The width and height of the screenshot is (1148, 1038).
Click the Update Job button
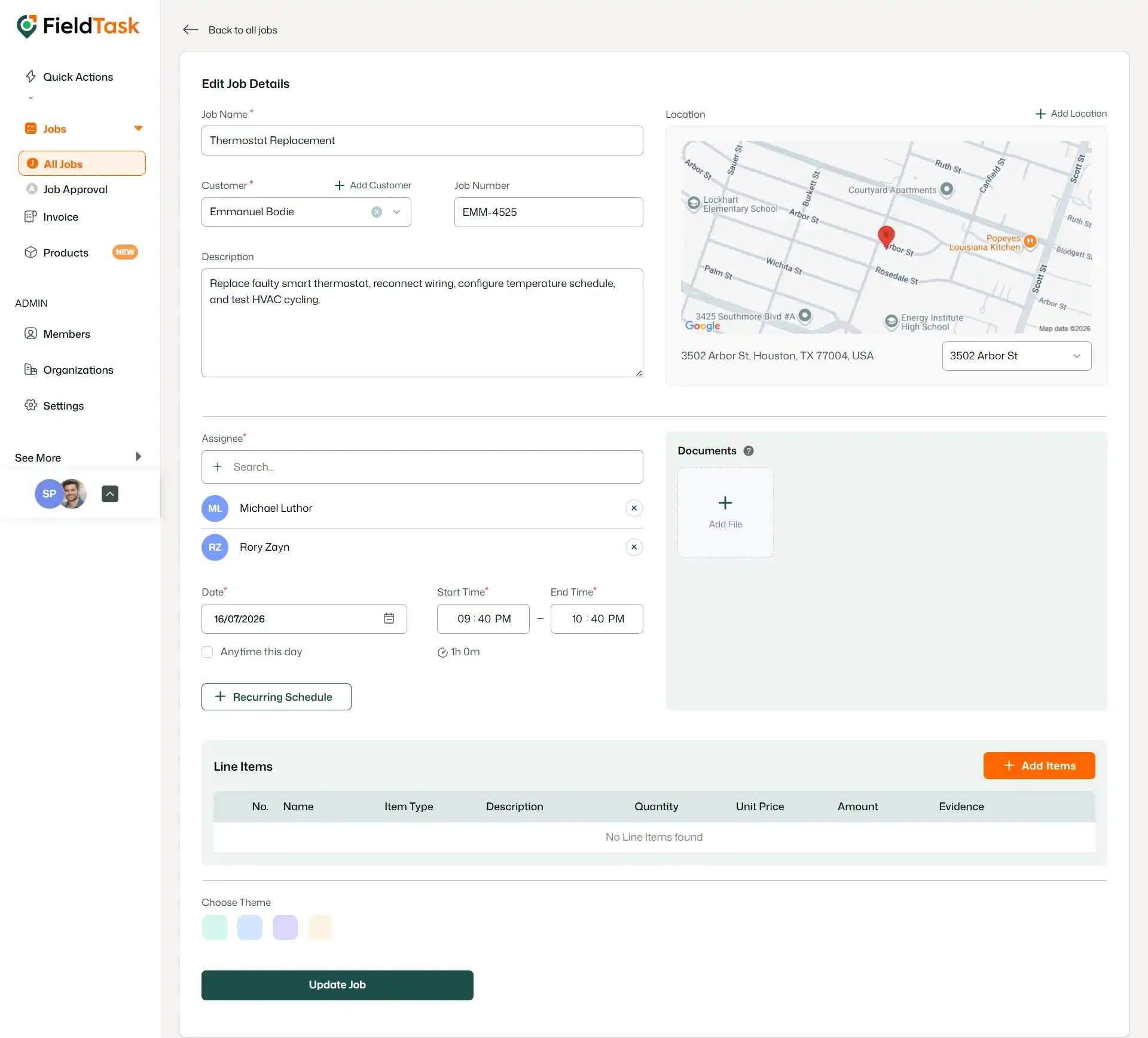tap(337, 985)
